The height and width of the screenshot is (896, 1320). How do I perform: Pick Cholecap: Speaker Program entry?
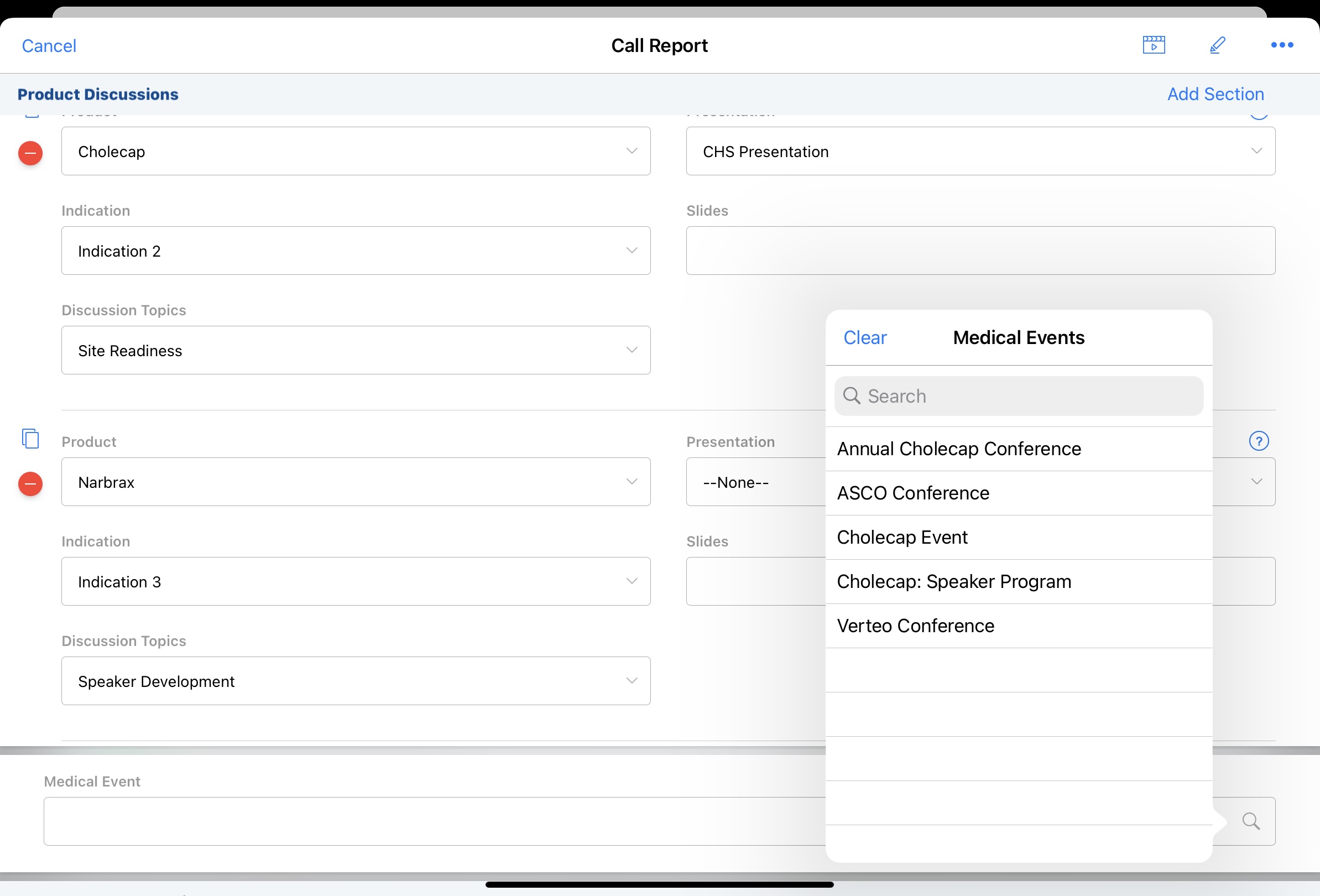[954, 582]
